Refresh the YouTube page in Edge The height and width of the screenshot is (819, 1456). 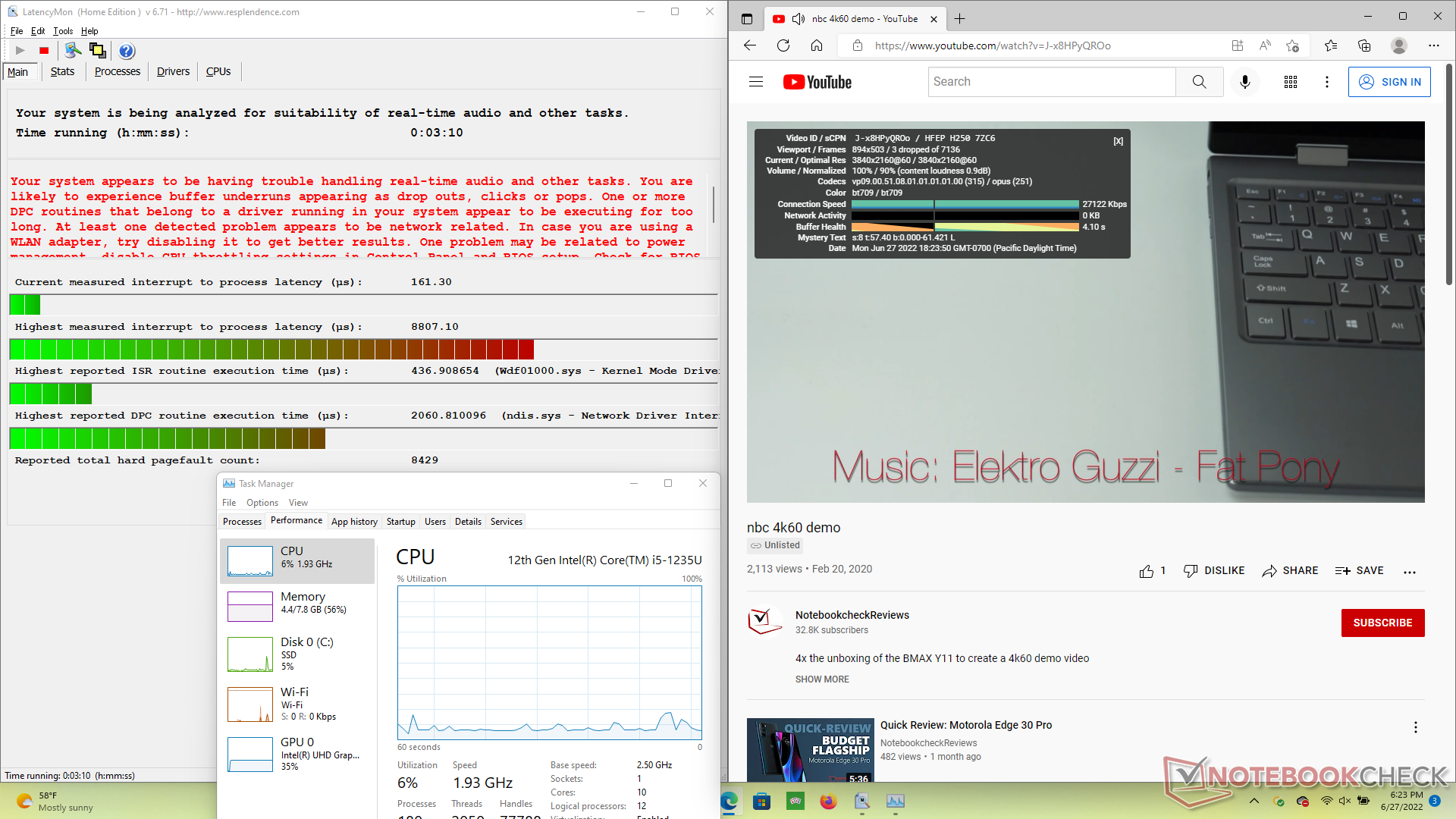click(783, 45)
